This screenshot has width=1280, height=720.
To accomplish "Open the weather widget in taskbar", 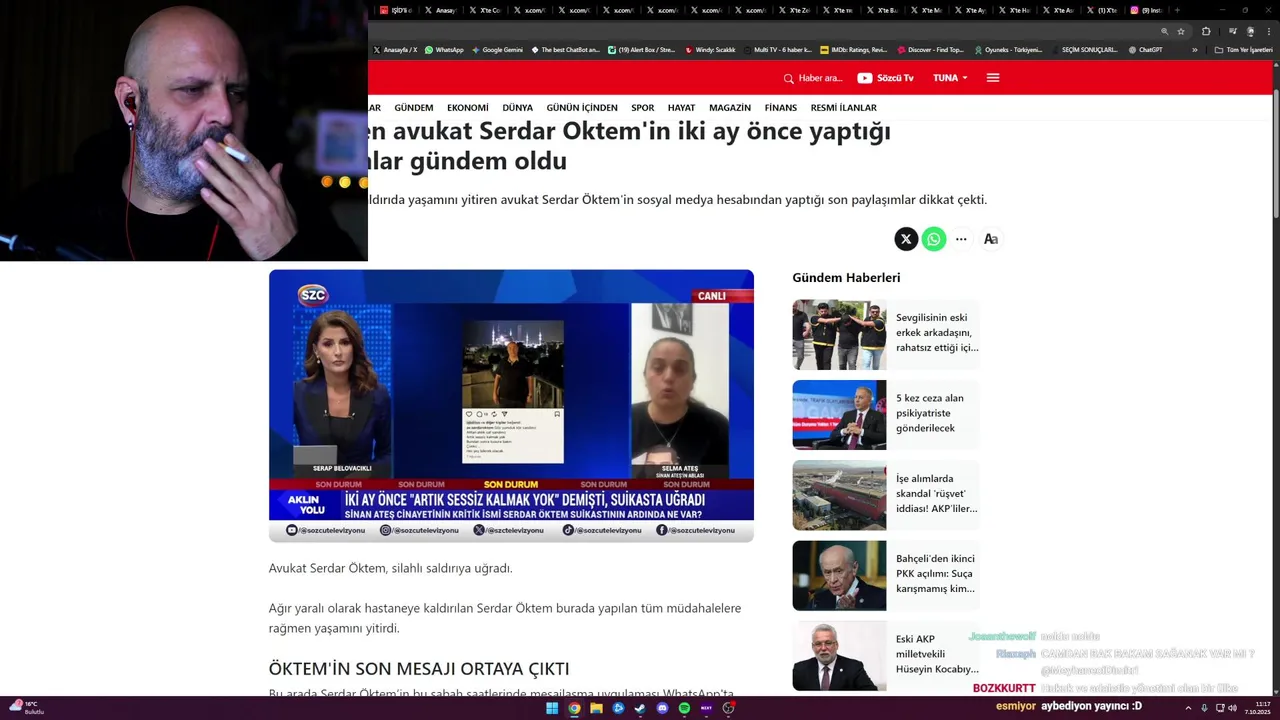I will click(26, 708).
